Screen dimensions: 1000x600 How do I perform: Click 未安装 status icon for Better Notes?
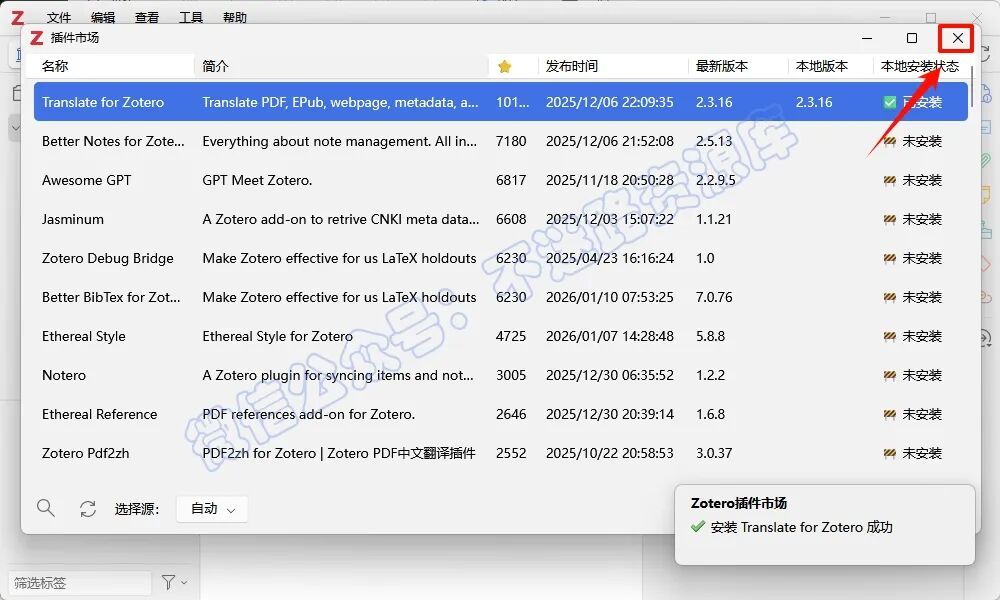890,142
